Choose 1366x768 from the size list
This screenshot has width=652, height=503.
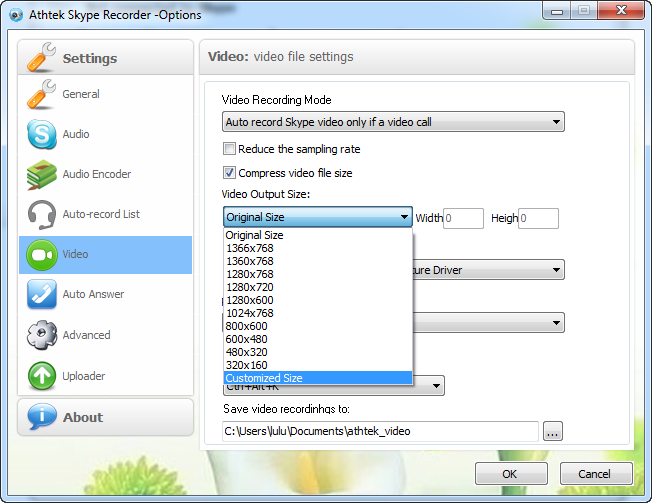[x=318, y=248]
